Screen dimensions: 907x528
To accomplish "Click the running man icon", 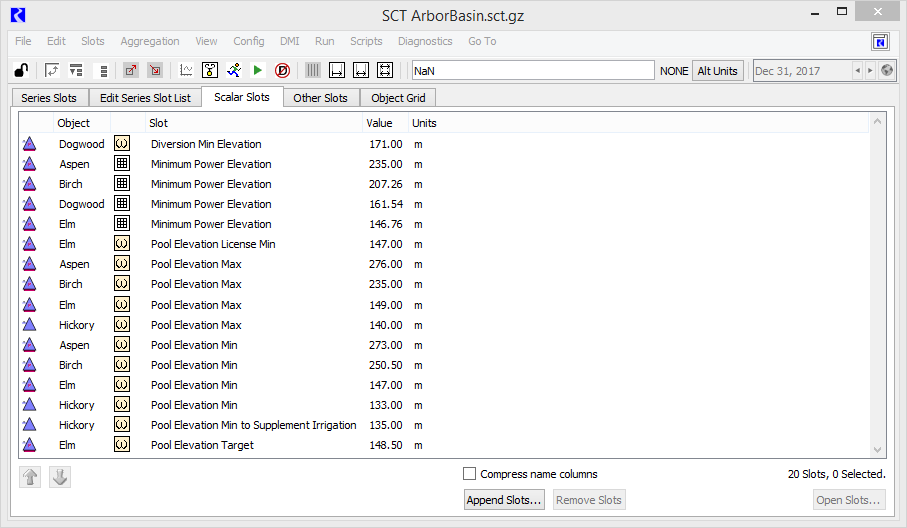I will coord(234,71).
